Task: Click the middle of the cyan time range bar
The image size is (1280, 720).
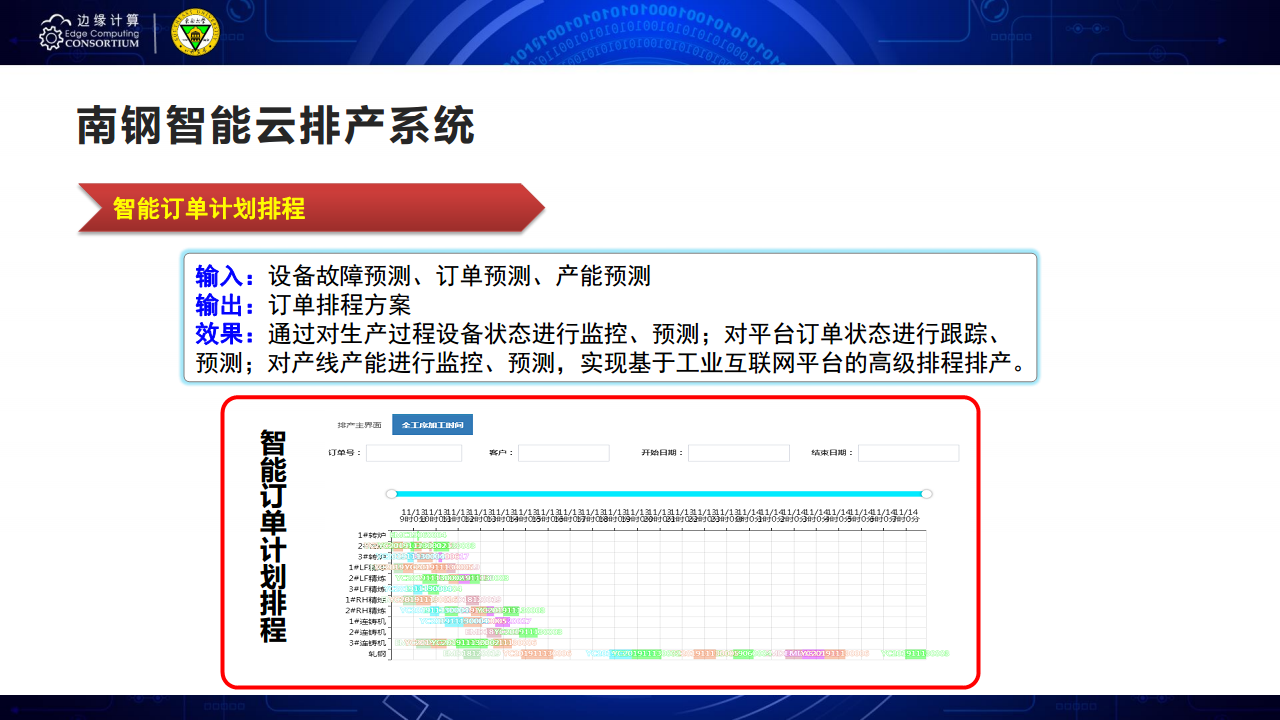Action: [x=659, y=493]
